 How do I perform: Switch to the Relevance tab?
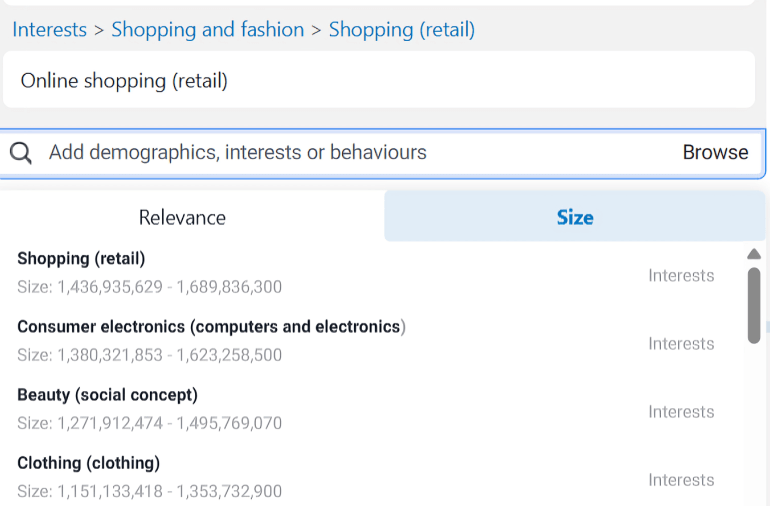point(182,217)
